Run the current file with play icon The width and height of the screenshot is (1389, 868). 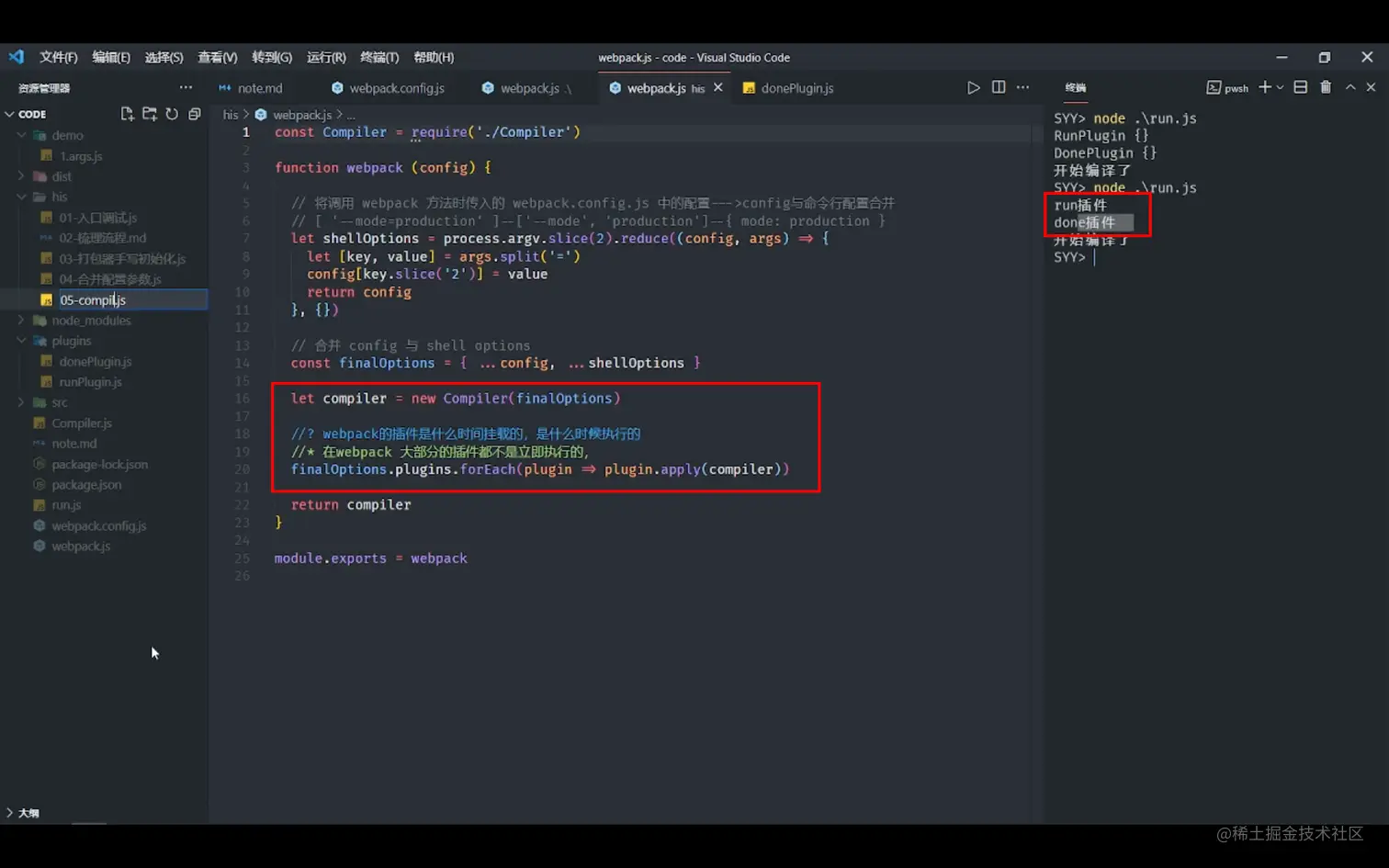tap(974, 87)
